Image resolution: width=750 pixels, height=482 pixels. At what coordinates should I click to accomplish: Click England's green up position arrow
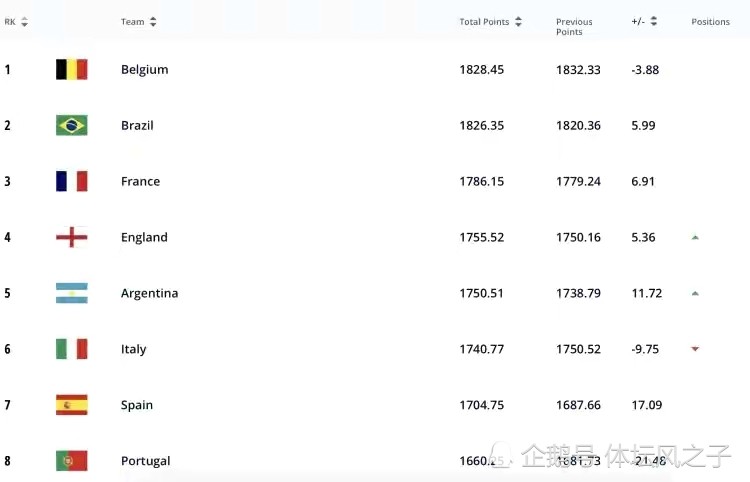pyautogui.click(x=695, y=238)
